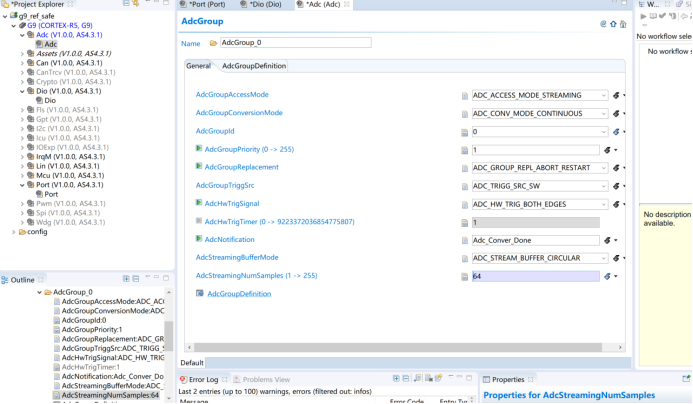693x404 pixels.
Task: Toggle the AdcNotification enable marker
Action: pyautogui.click(x=199, y=239)
